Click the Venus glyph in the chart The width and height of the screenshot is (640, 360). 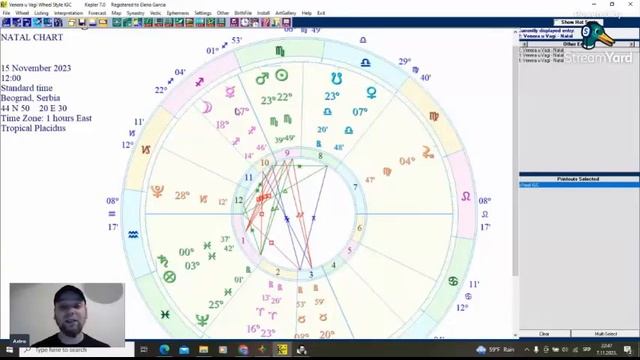tap(371, 93)
